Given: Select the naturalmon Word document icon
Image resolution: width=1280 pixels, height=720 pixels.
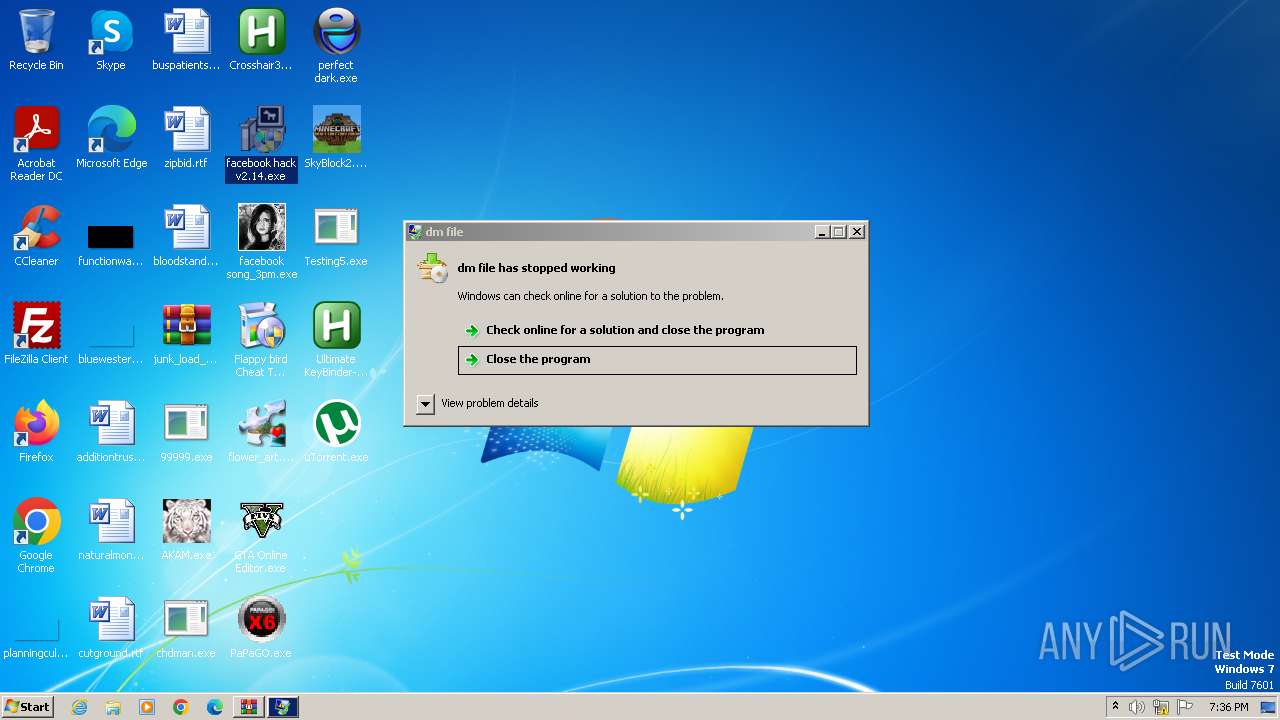Looking at the screenshot, I should (111, 531).
